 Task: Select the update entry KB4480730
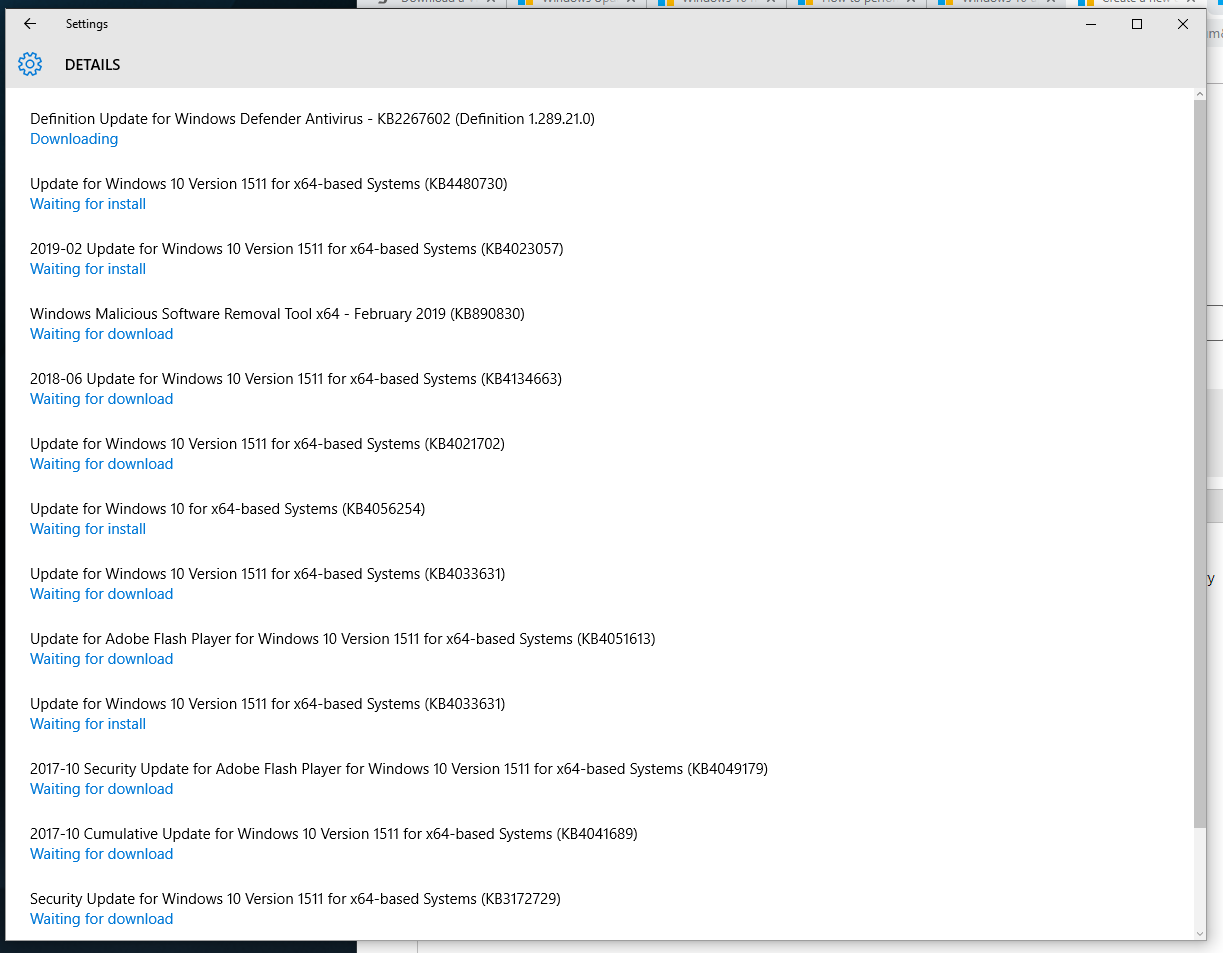tap(269, 184)
